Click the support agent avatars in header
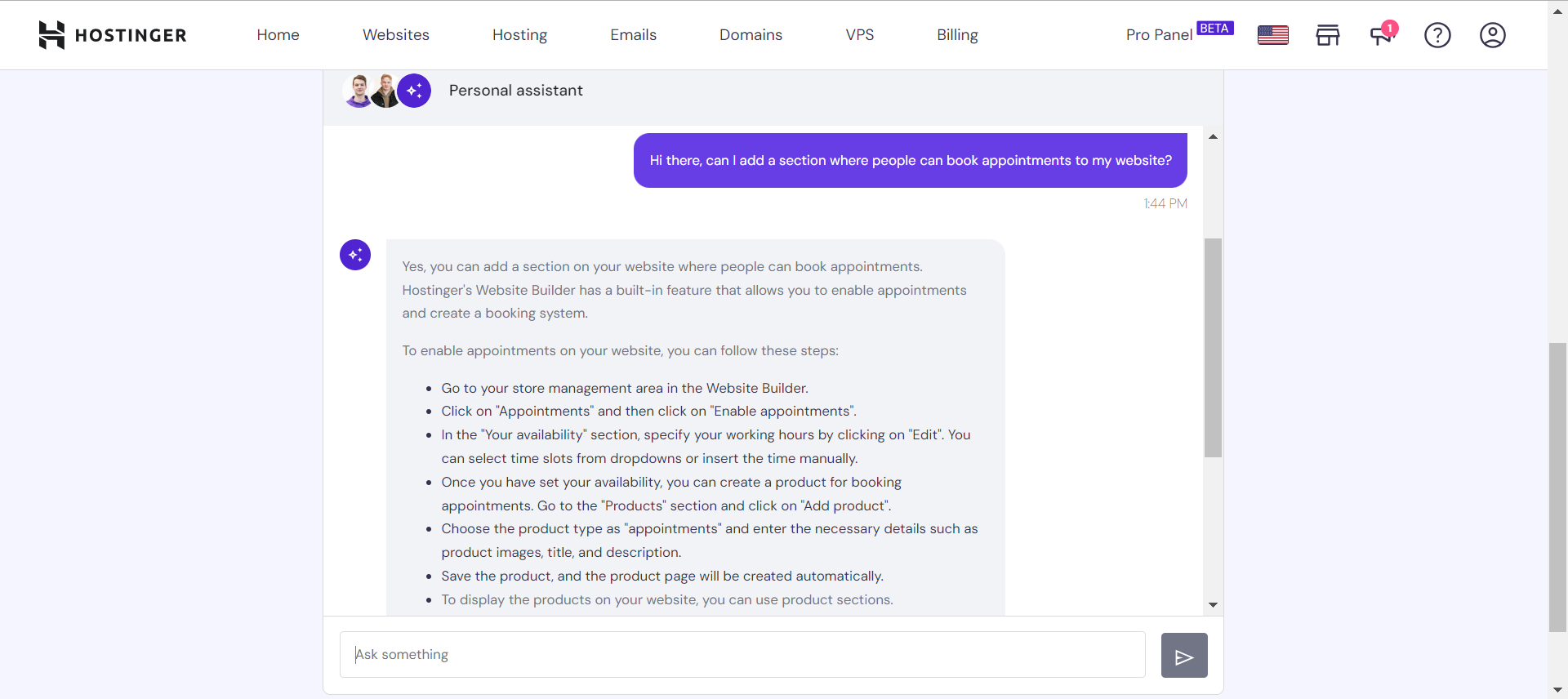This screenshot has height=699, width=1568. click(372, 91)
